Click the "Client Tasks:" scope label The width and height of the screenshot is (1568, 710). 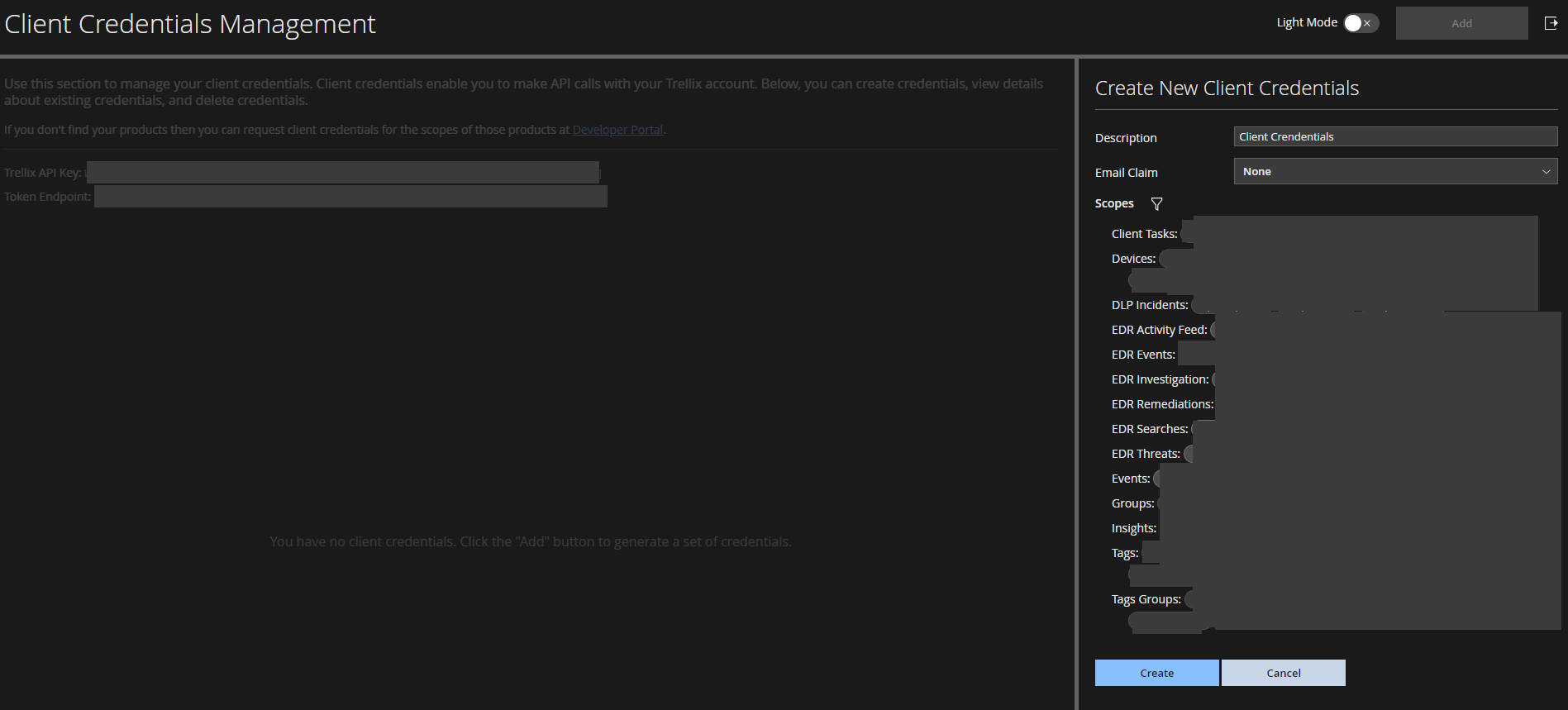coord(1145,234)
